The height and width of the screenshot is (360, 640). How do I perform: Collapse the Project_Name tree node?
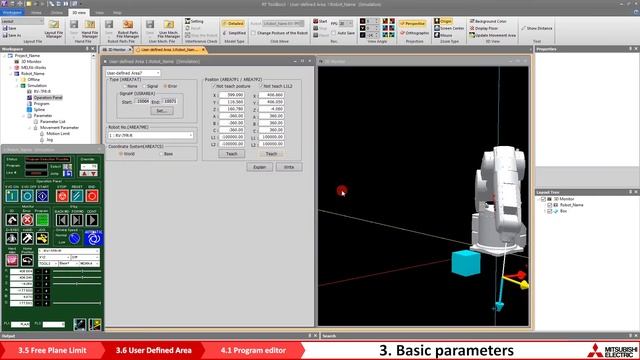coord(5,56)
